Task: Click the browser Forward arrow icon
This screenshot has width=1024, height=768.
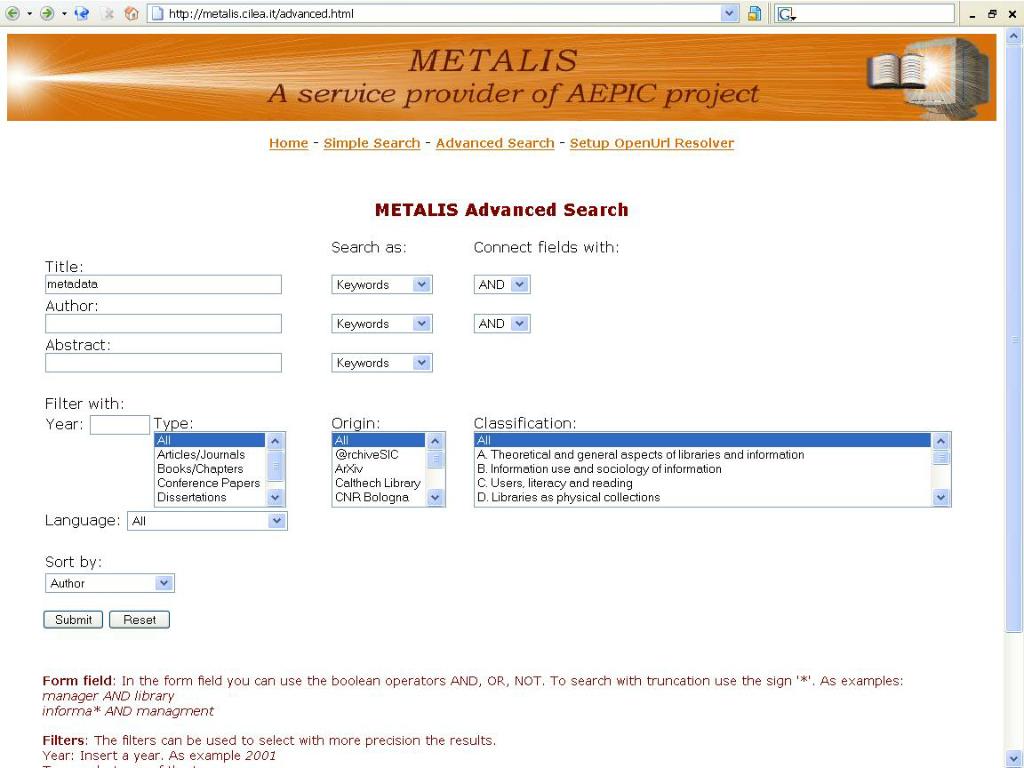Action: click(x=46, y=13)
